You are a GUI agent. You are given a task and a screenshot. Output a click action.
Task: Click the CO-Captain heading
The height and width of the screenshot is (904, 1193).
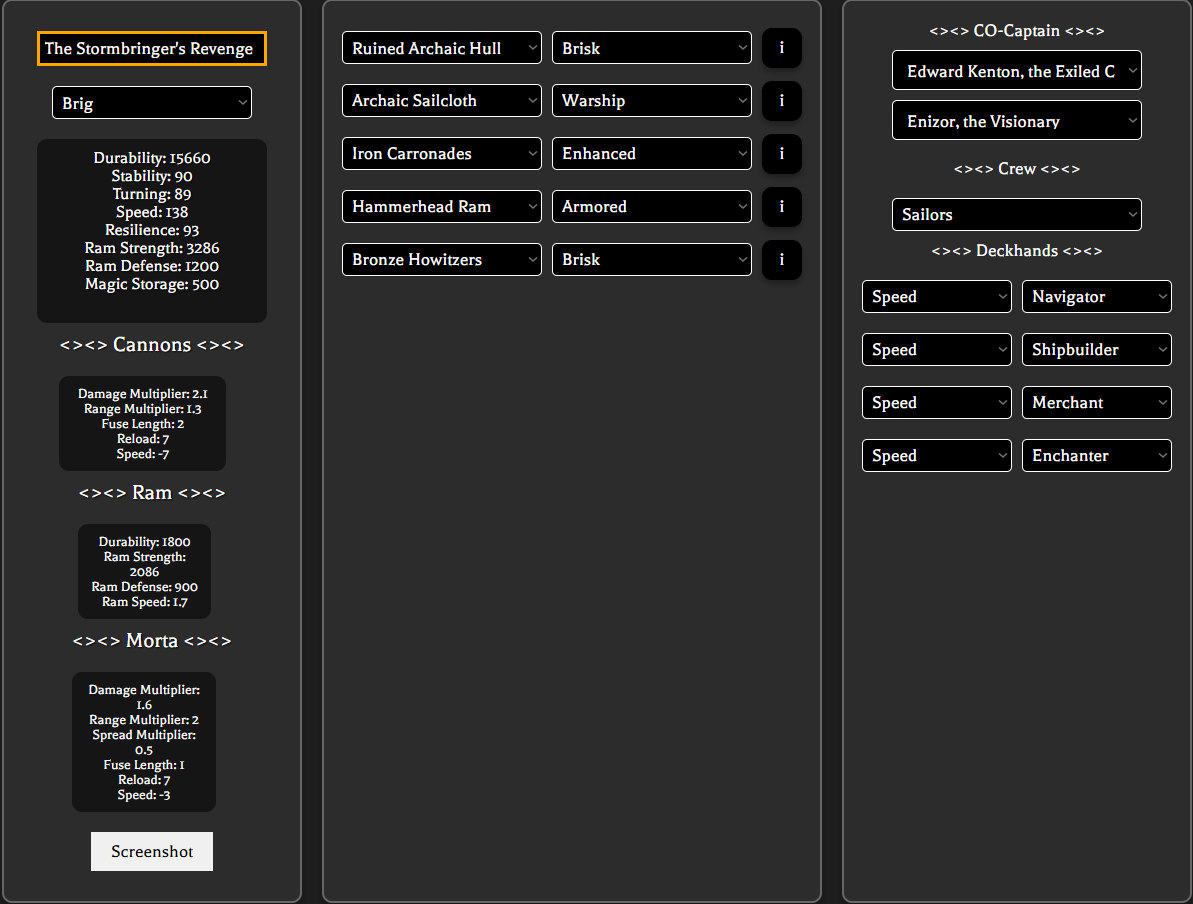pyautogui.click(x=1017, y=30)
